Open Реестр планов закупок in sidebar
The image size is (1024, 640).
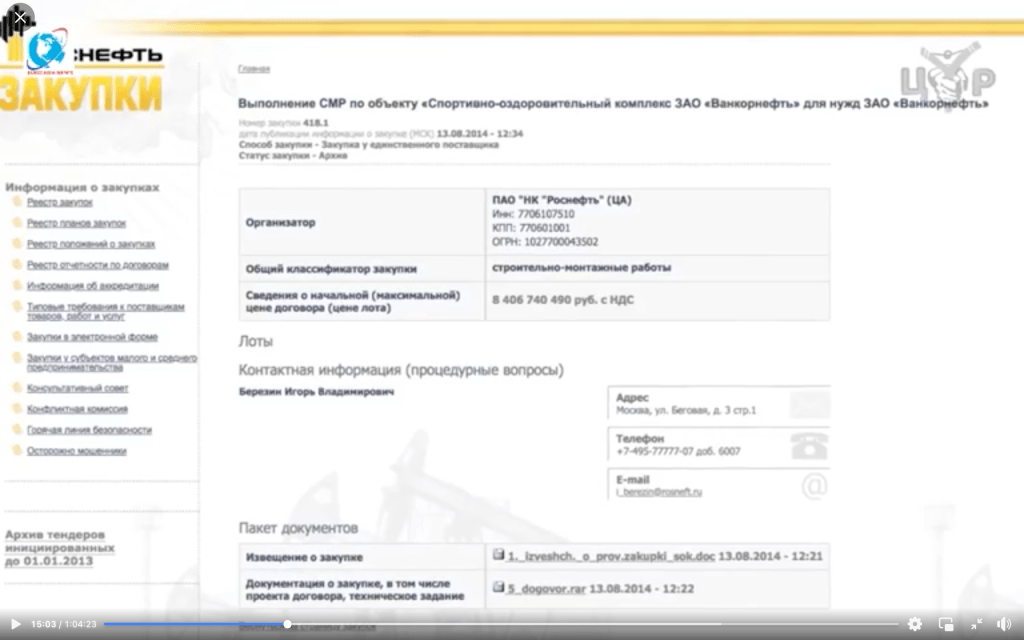[x=76, y=223]
